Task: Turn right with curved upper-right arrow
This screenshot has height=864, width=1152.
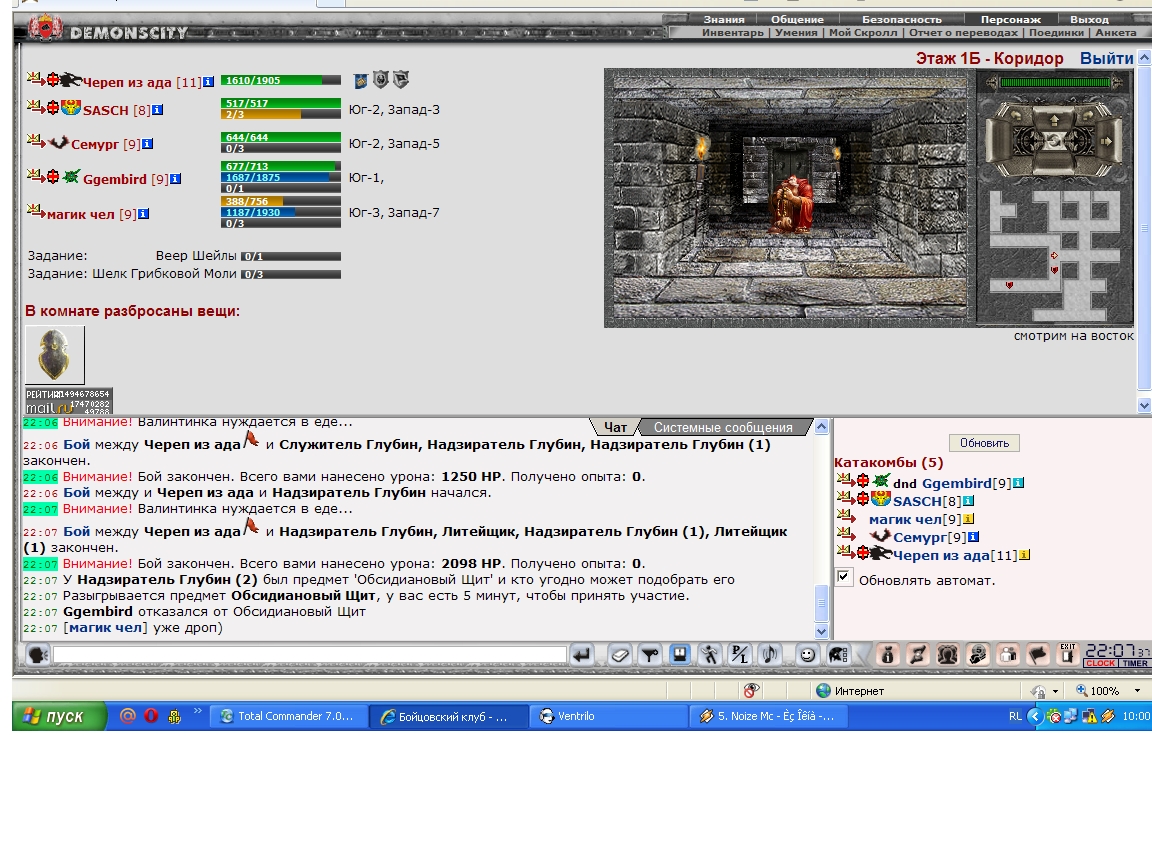Action: pos(1090,115)
